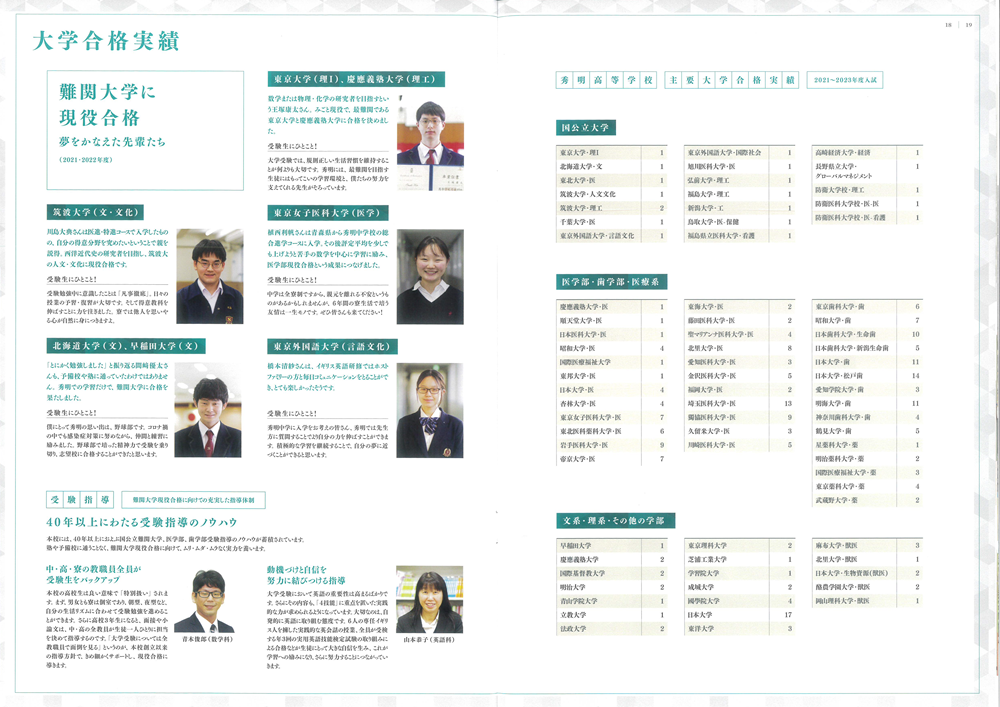
Task: Click the 国公立大学 section header
Action: (x=585, y=128)
